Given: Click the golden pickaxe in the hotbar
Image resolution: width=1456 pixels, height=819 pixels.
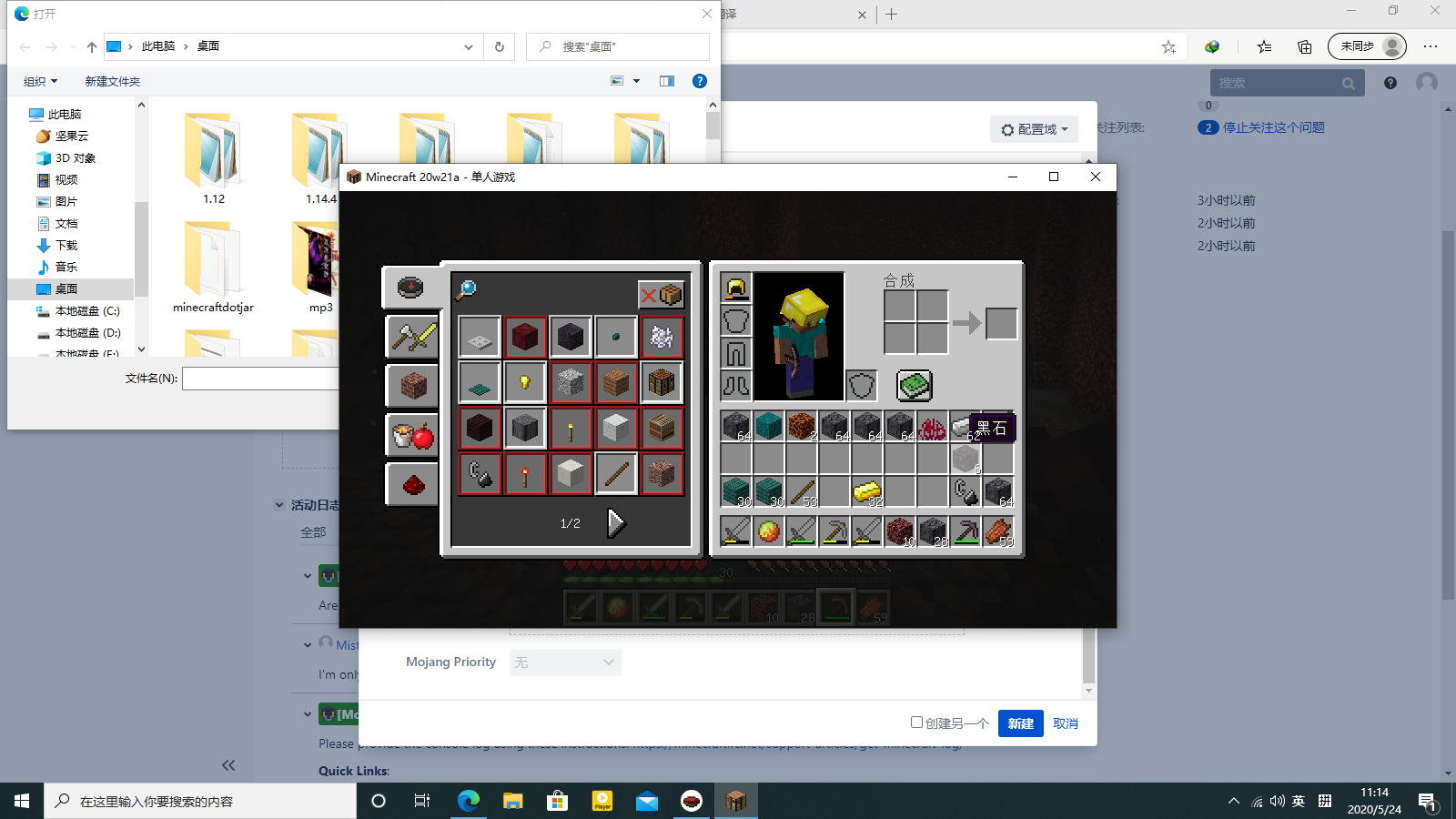Looking at the screenshot, I should click(834, 531).
